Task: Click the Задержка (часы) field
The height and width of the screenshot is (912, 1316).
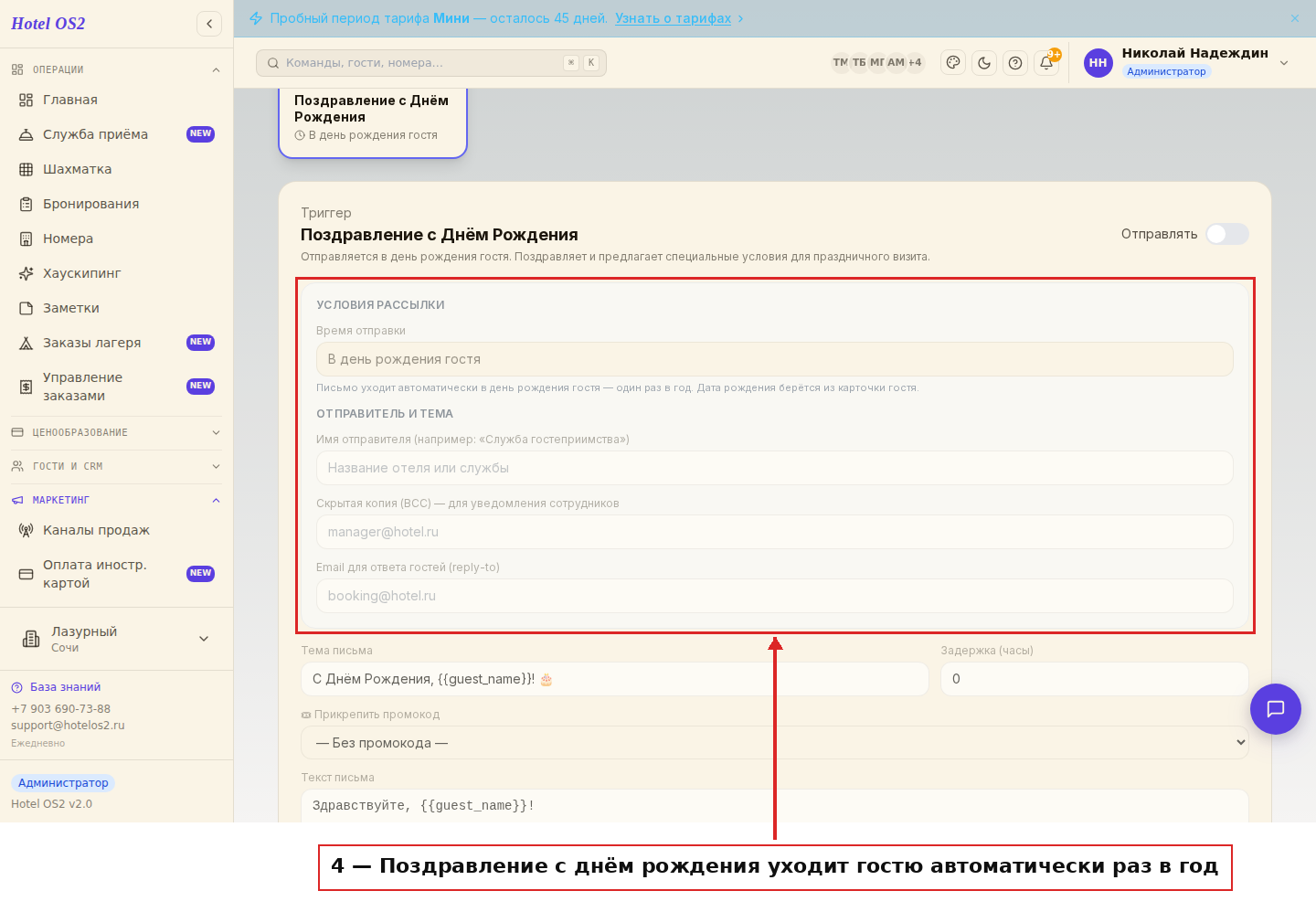Action: 1094,679
